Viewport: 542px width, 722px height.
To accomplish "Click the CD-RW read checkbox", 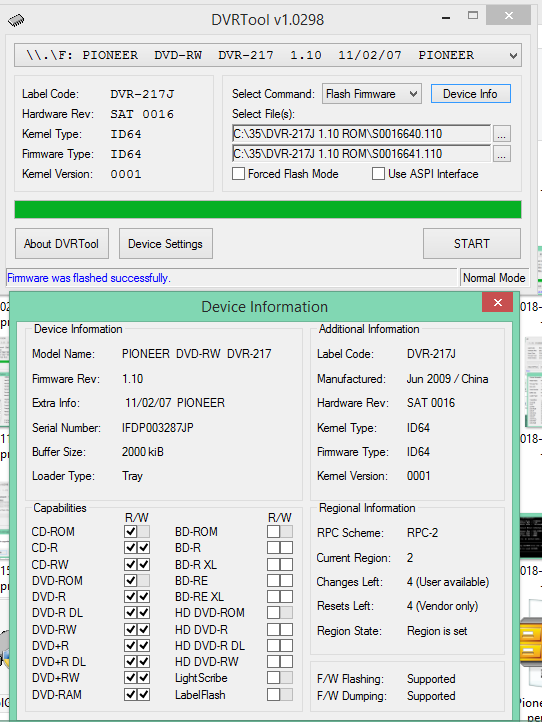I will pos(131,565).
